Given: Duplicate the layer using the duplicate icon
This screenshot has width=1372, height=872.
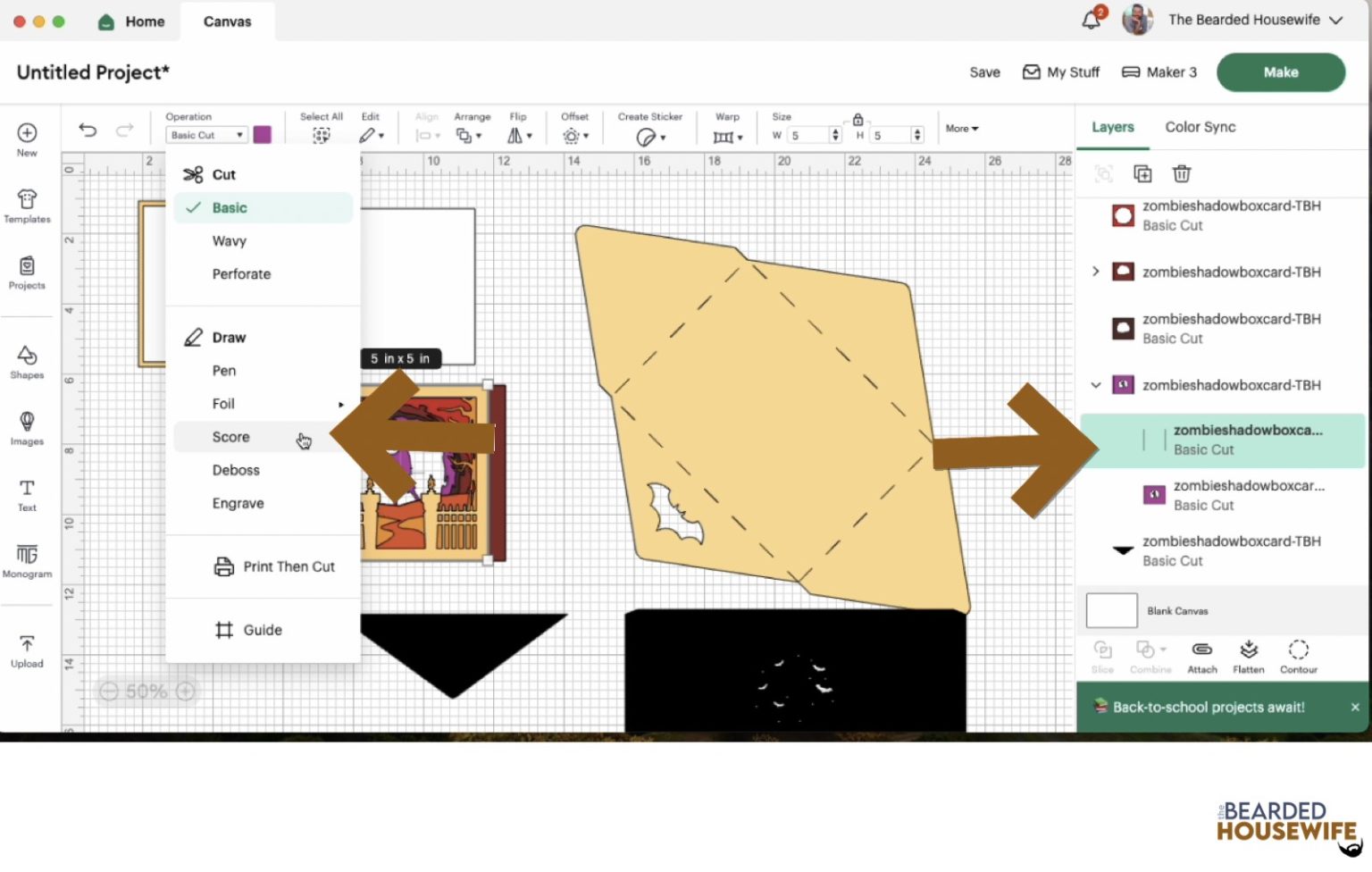Looking at the screenshot, I should 1142,173.
